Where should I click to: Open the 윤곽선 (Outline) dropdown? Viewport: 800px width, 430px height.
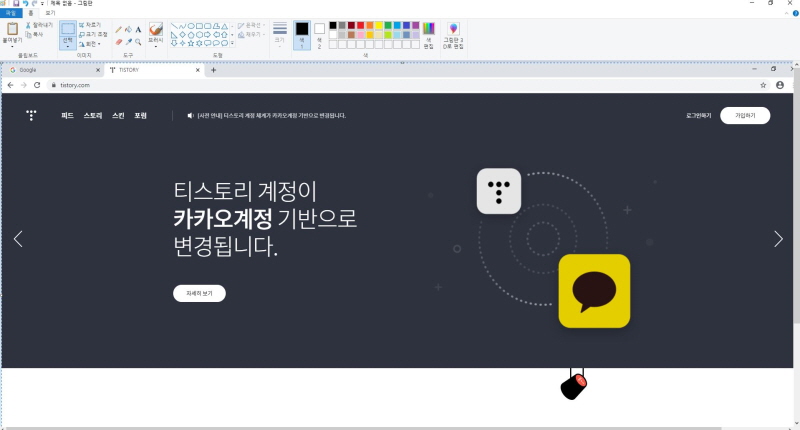252,25
